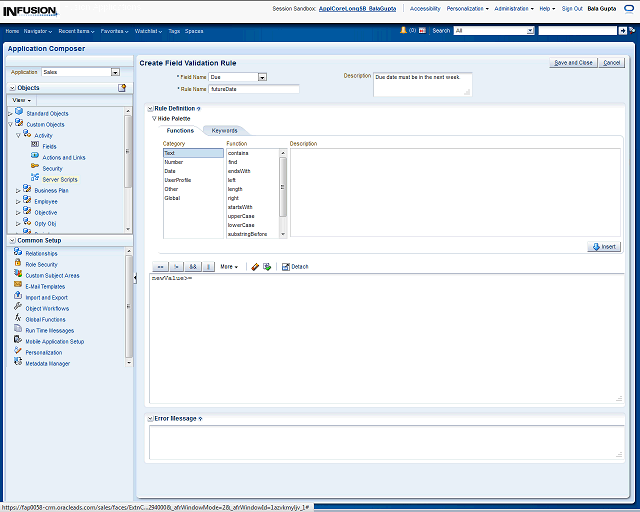
Task: Click the validate script icon beside eraser
Action: click(267, 267)
